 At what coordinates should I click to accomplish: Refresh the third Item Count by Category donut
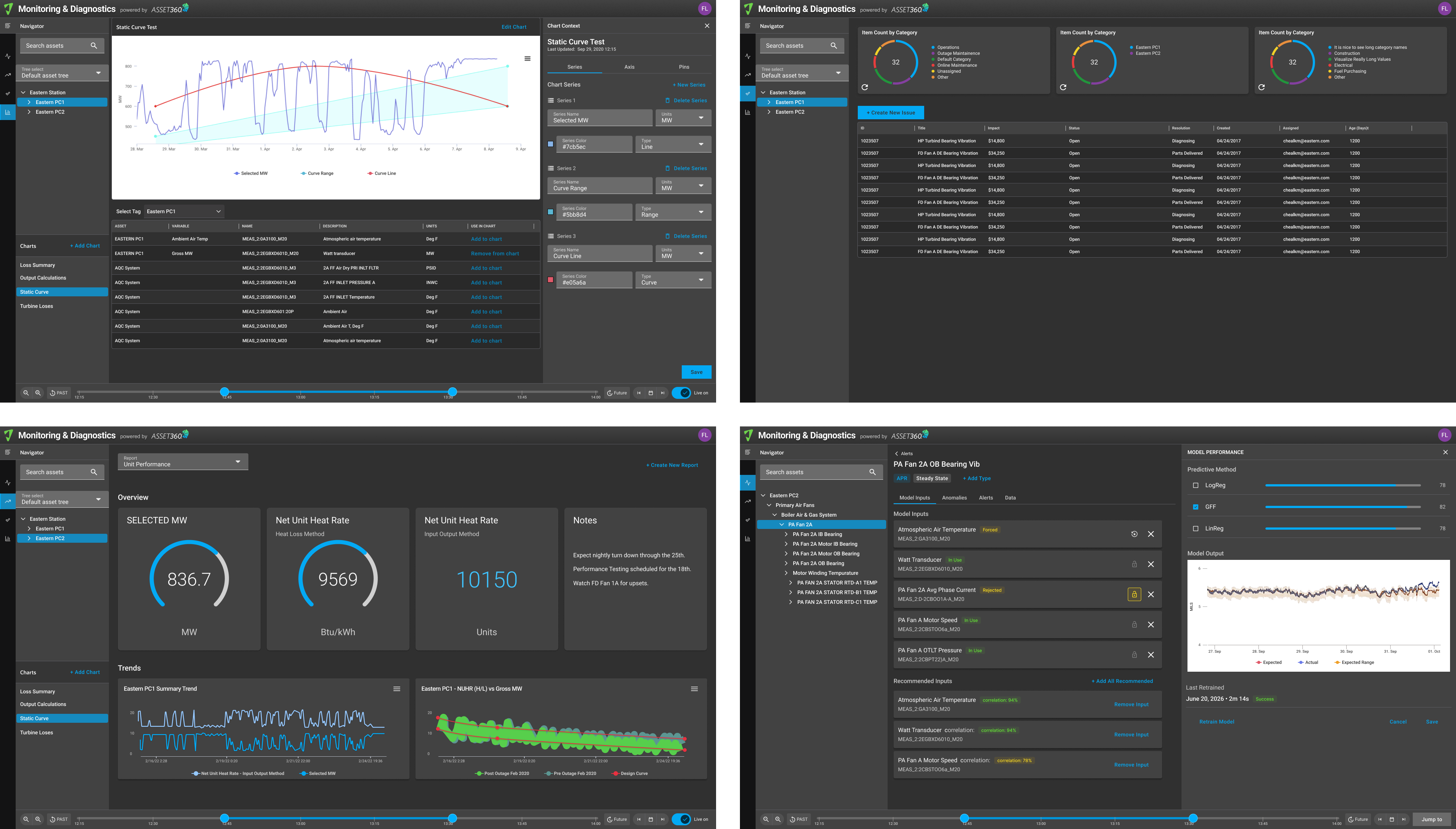pyautogui.click(x=1261, y=87)
